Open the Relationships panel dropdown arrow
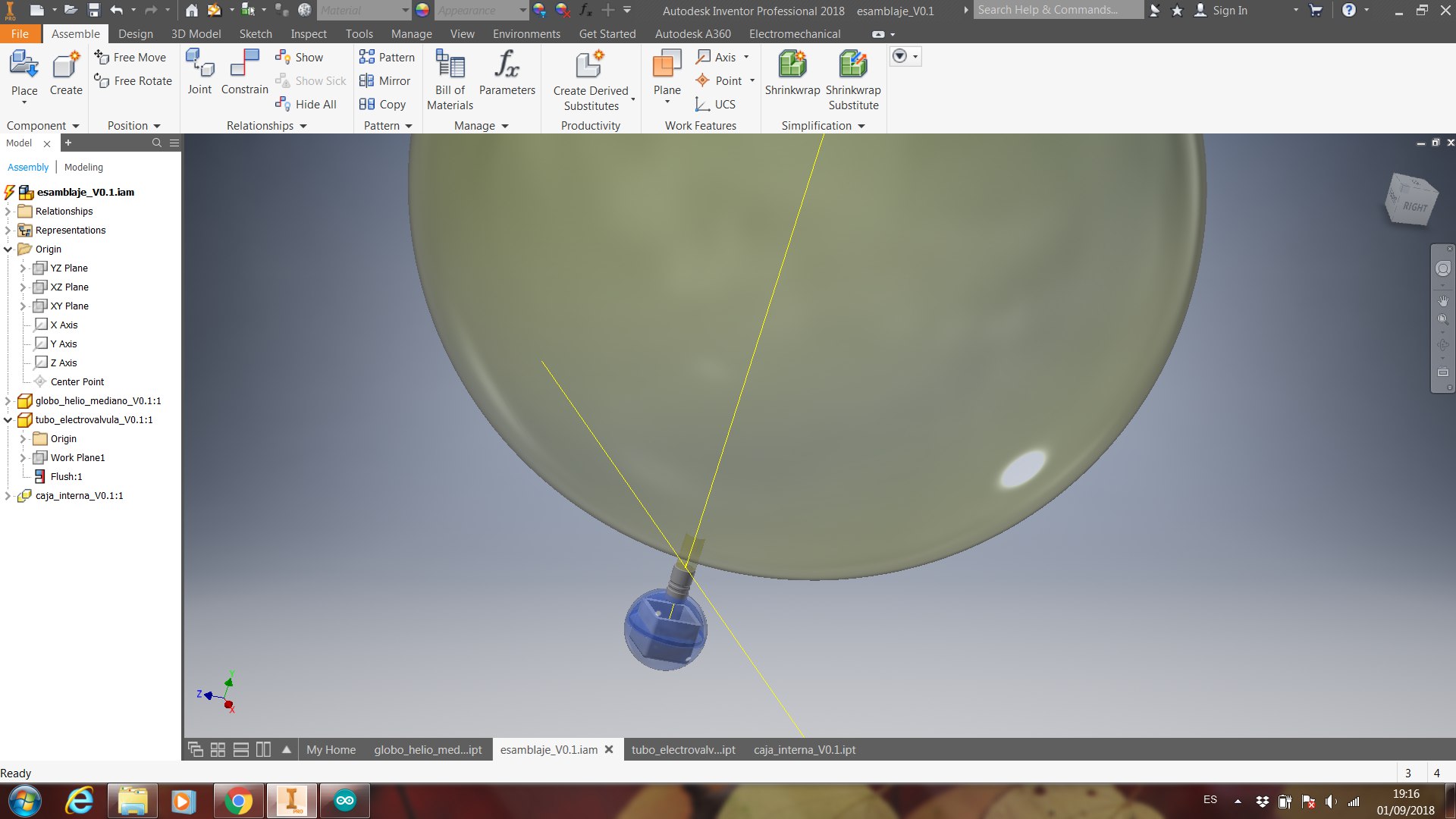The width and height of the screenshot is (1456, 819). (x=303, y=126)
